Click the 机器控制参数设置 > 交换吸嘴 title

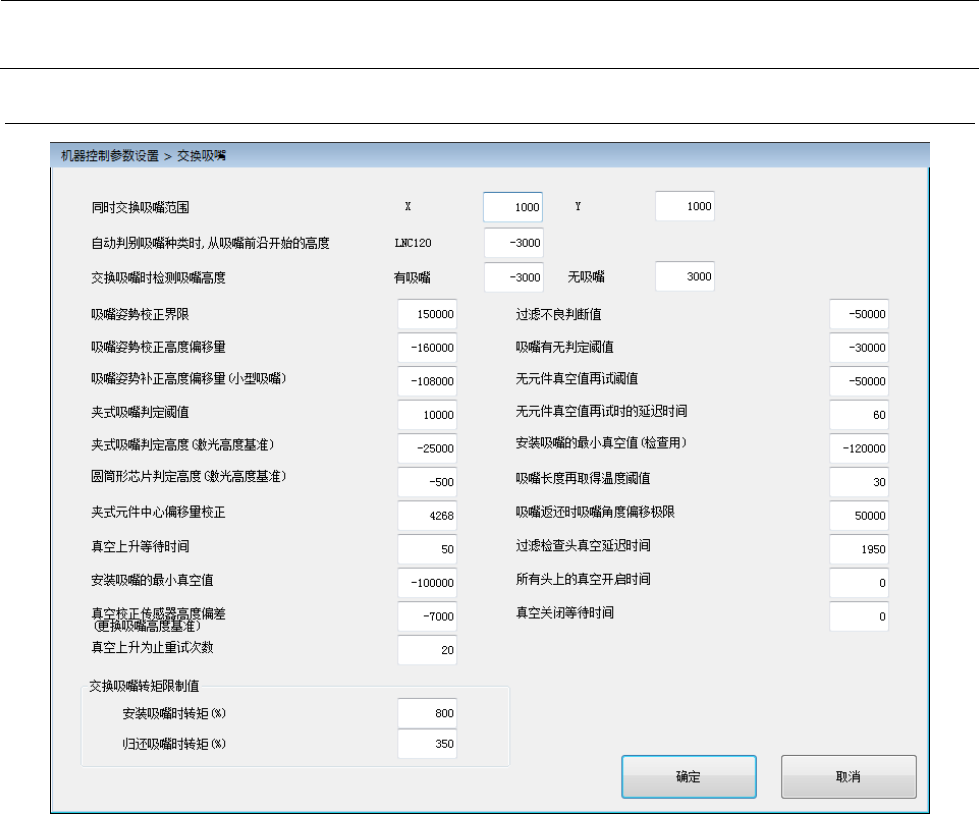[x=143, y=156]
